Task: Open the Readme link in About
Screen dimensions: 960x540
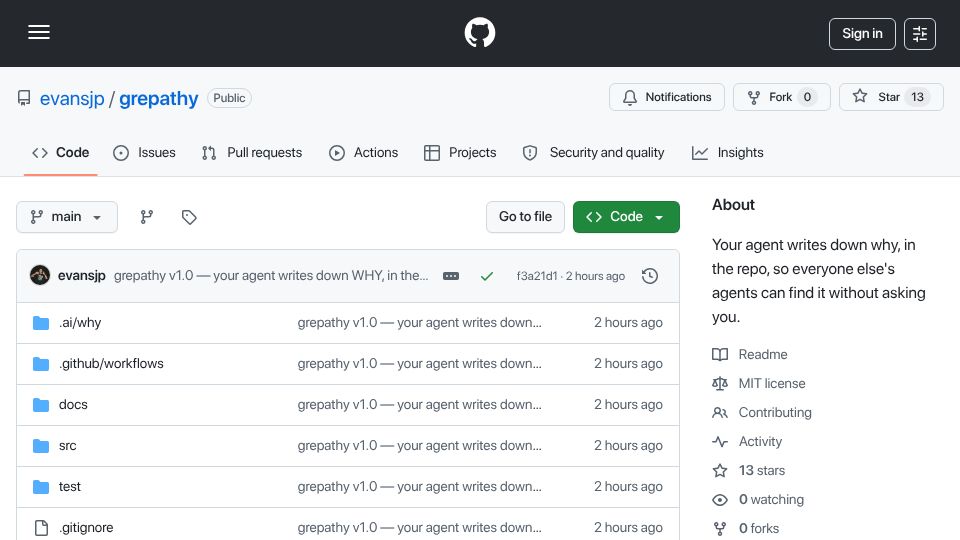Action: click(x=763, y=354)
